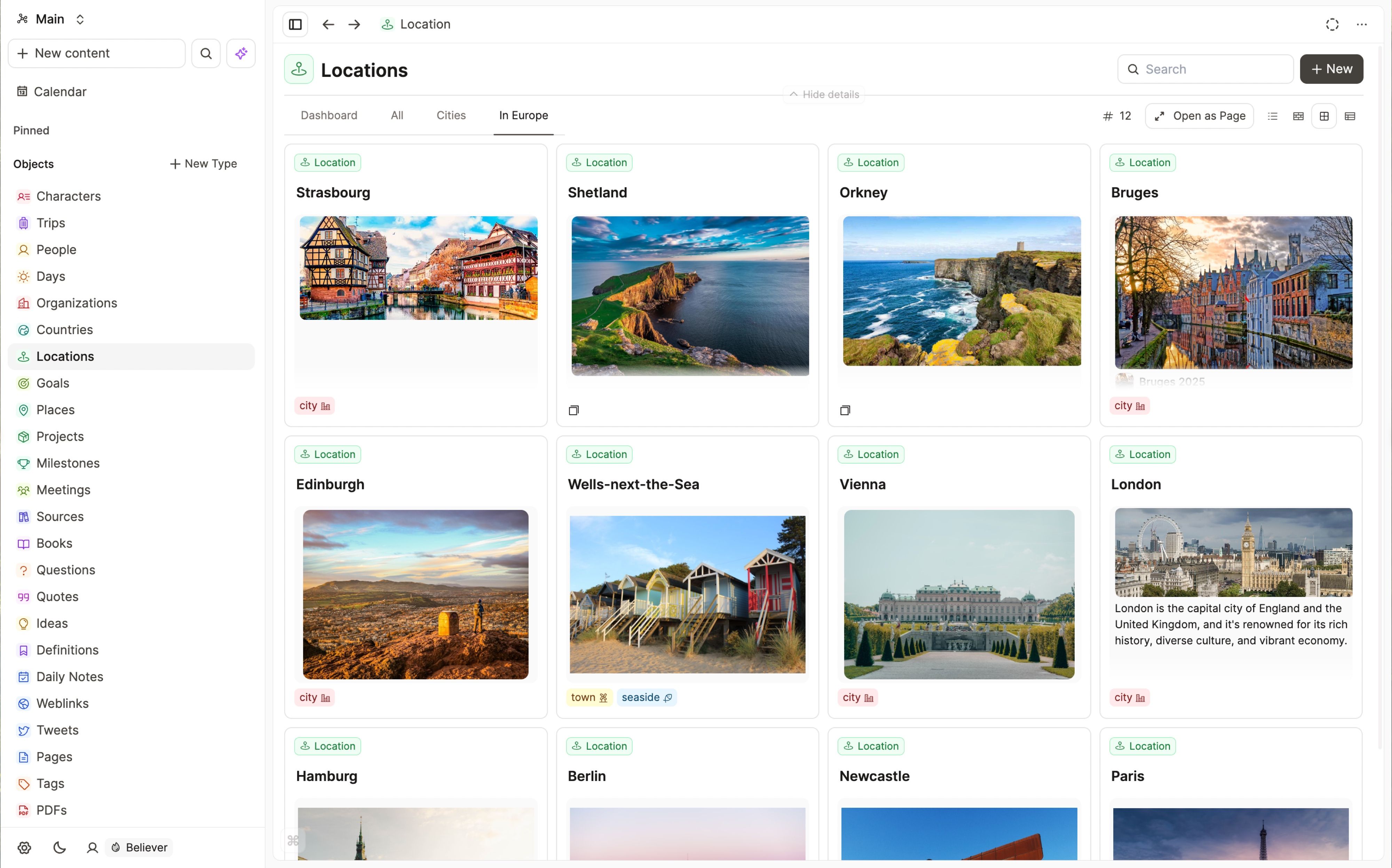Expand options with the three-dot menu
The image size is (1392, 868).
1362,24
